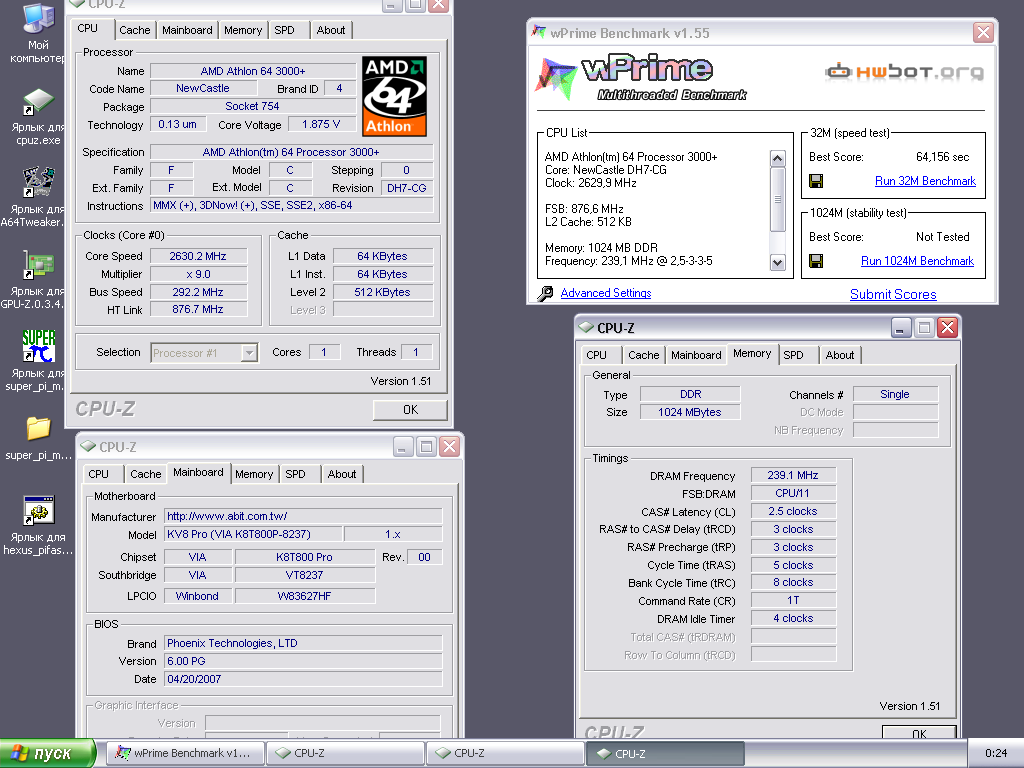Click scroll down arrow in CPU List
Screen dimensions: 1024x768
coord(777,263)
